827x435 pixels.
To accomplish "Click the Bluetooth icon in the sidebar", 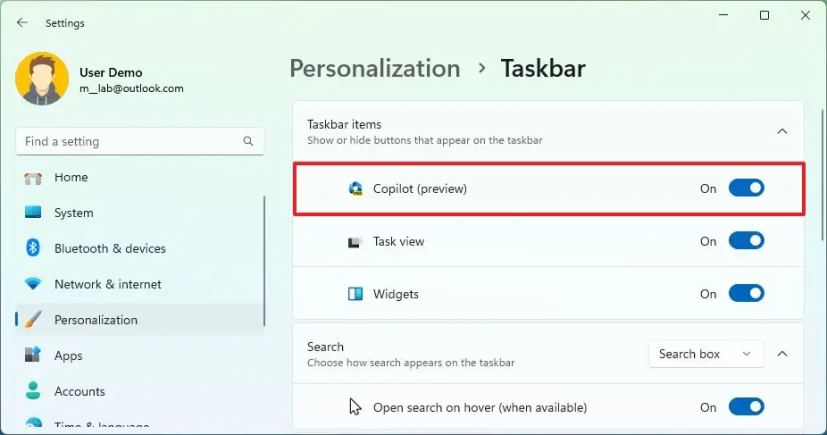I will 33,248.
